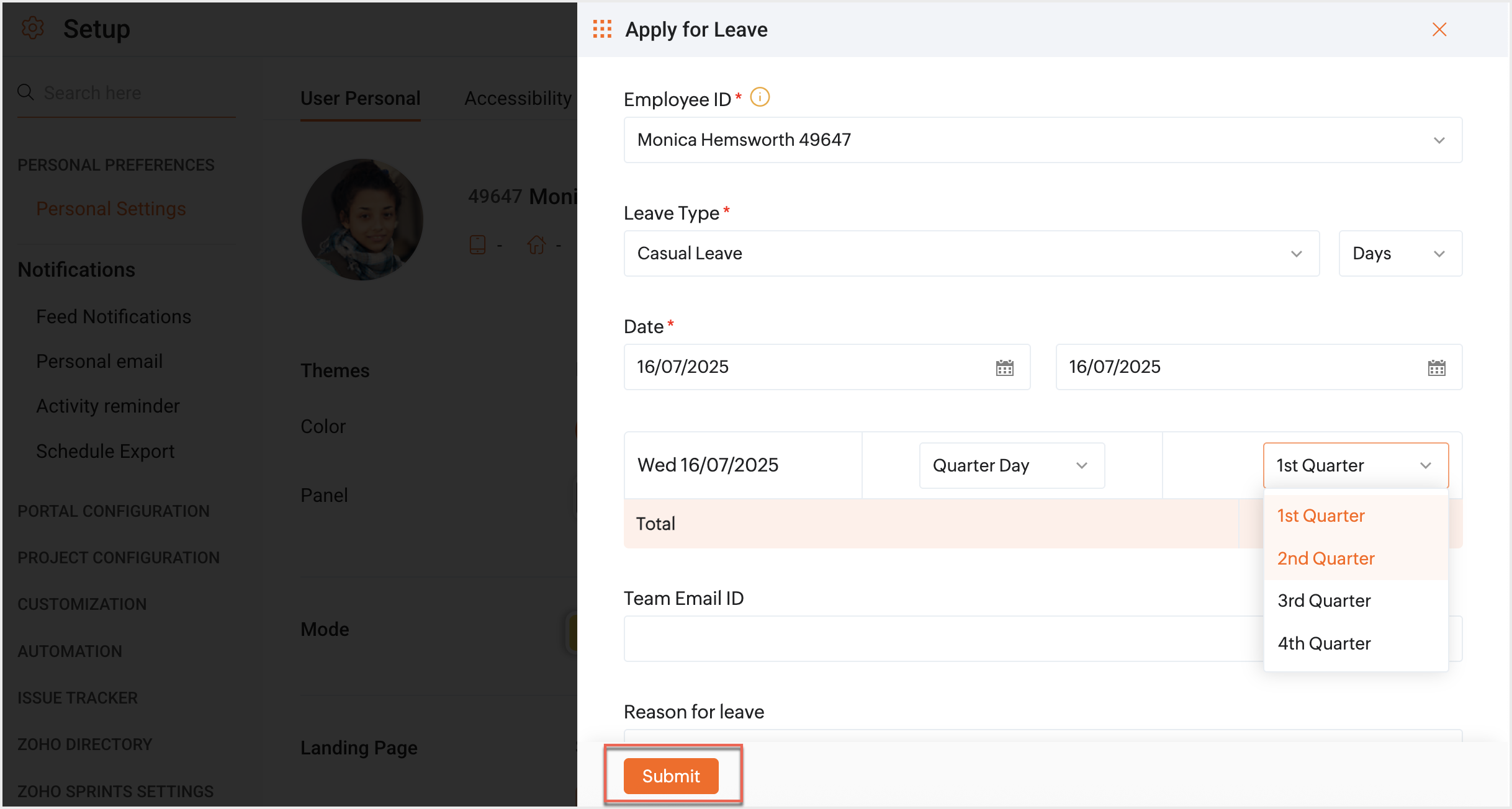Click the search magnifier icon

coord(25,92)
